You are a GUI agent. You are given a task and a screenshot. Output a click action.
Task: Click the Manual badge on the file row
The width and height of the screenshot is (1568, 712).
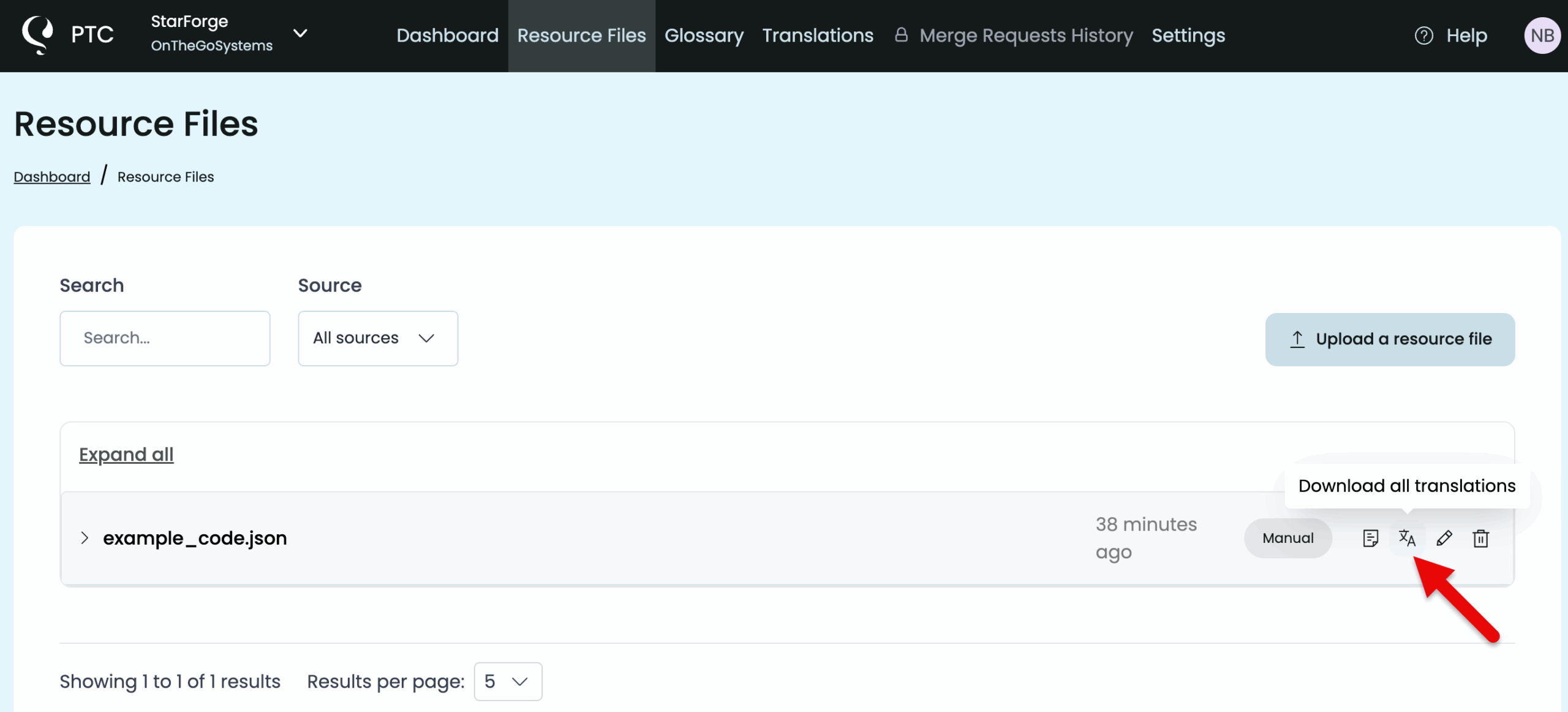point(1287,538)
